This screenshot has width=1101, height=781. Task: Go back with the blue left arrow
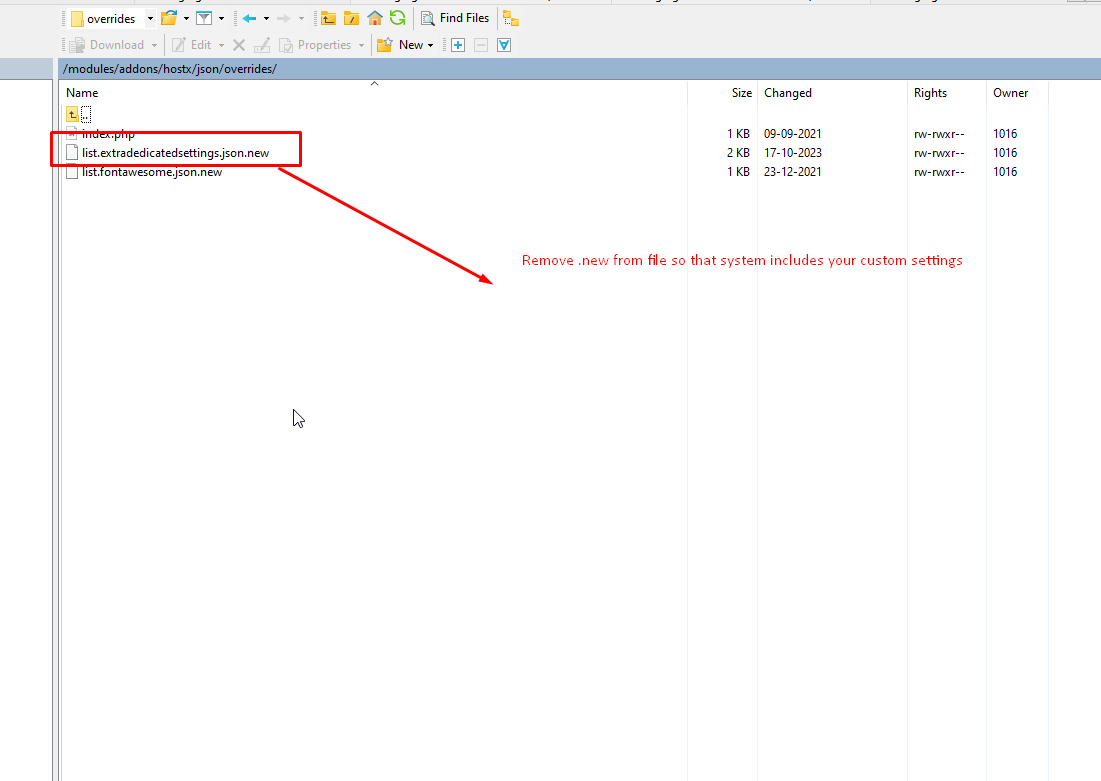pyautogui.click(x=249, y=18)
